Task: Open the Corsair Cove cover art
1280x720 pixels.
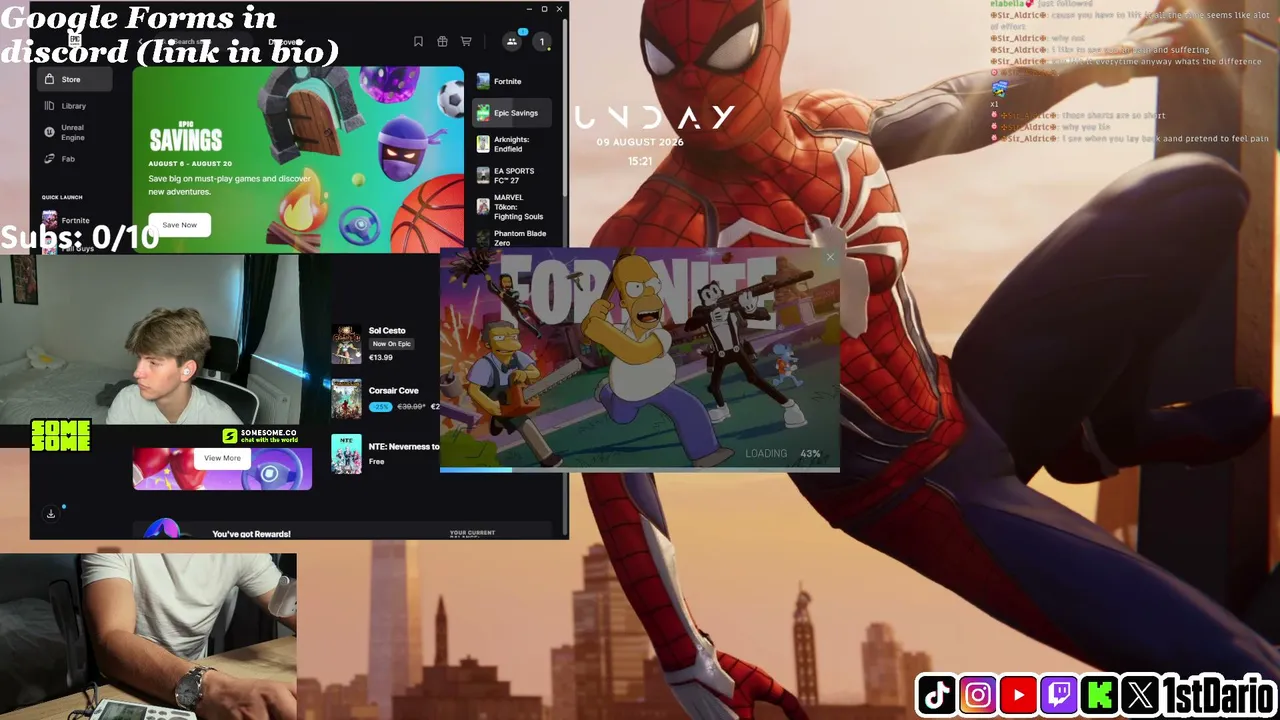Action: [346, 399]
